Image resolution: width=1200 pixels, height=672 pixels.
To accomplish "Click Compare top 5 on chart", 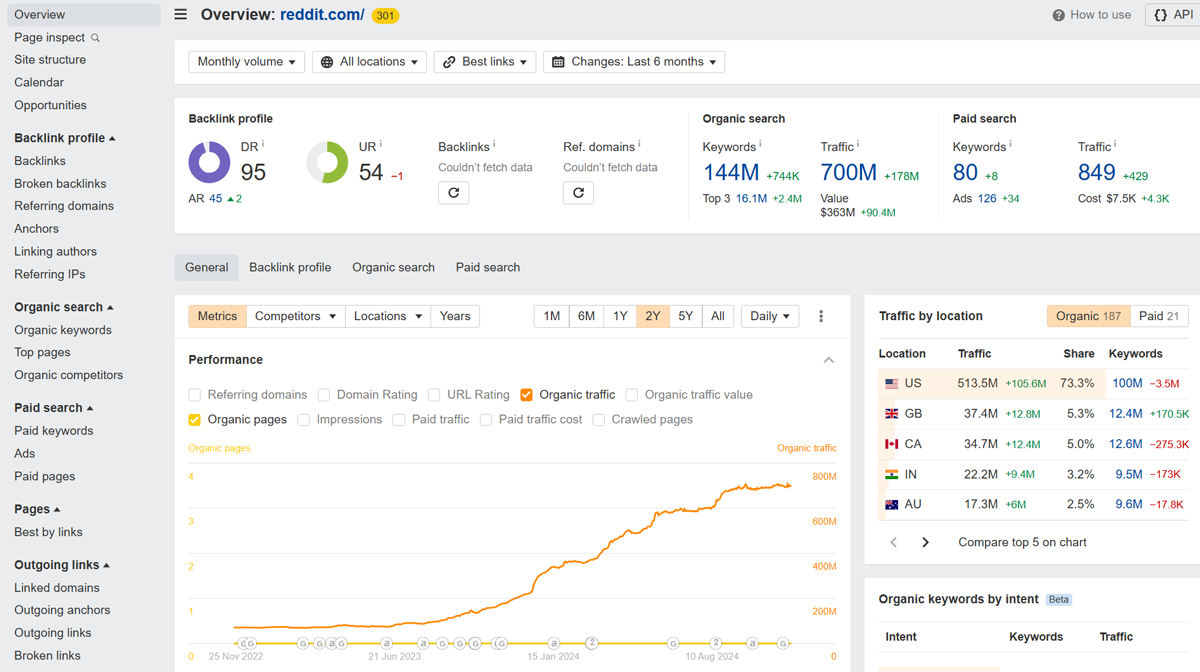I will (x=1022, y=542).
